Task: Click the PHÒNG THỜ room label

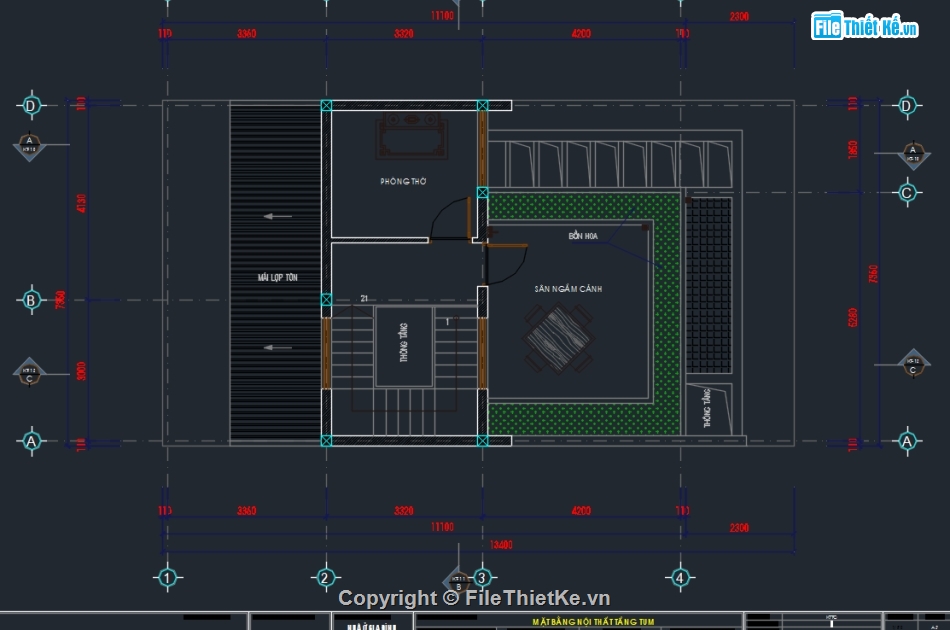Action: [x=403, y=181]
